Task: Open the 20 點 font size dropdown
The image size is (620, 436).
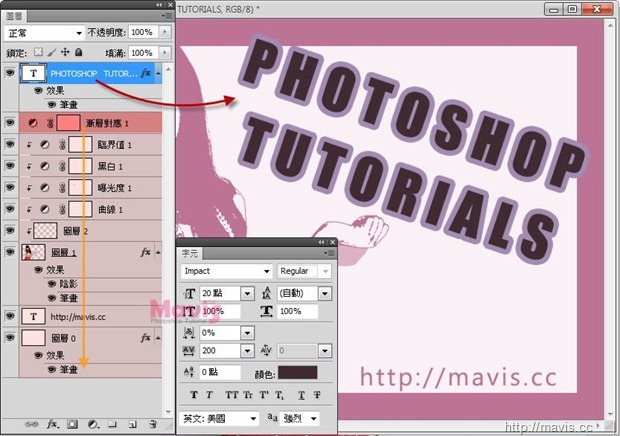Action: [248, 293]
